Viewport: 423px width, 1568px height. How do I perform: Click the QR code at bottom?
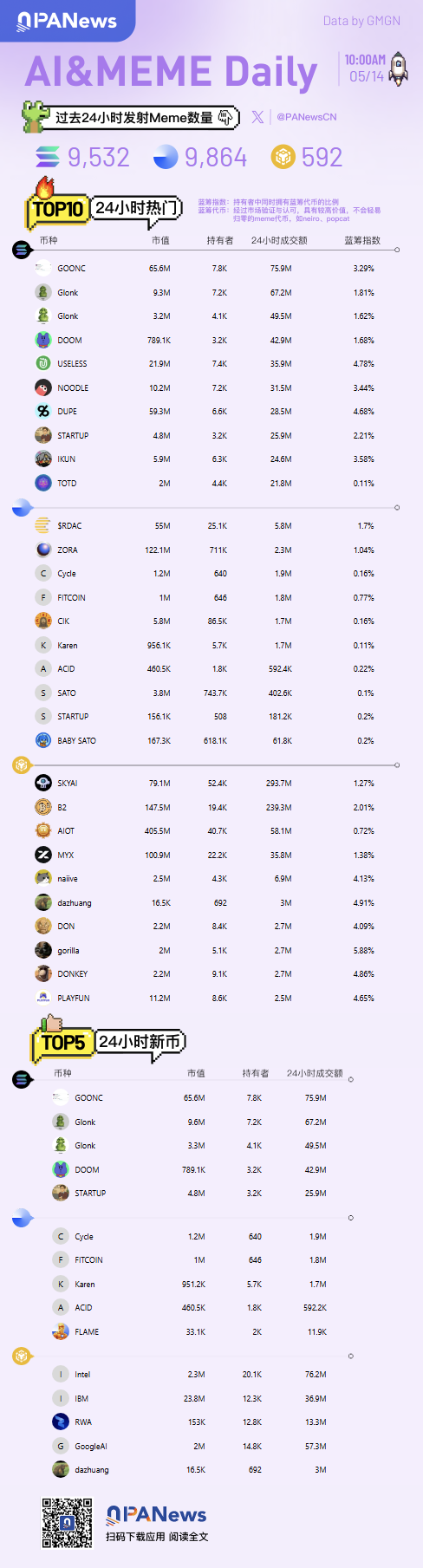[68, 1523]
